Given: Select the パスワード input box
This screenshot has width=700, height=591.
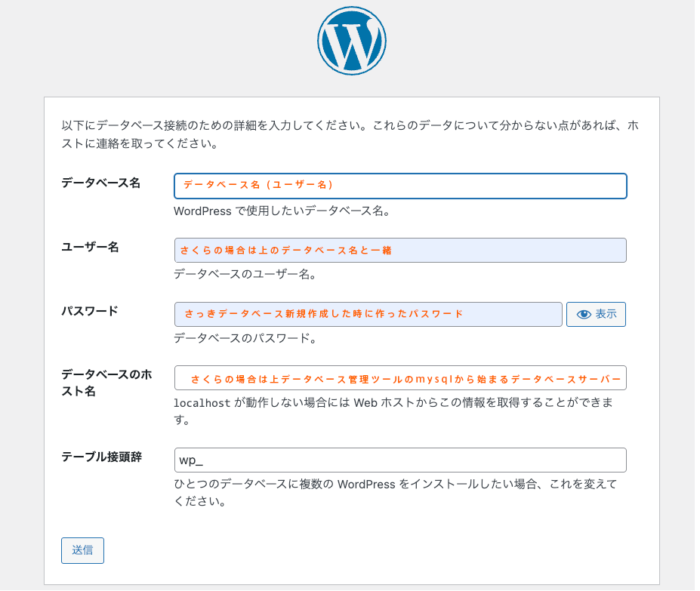Looking at the screenshot, I should click(368, 314).
